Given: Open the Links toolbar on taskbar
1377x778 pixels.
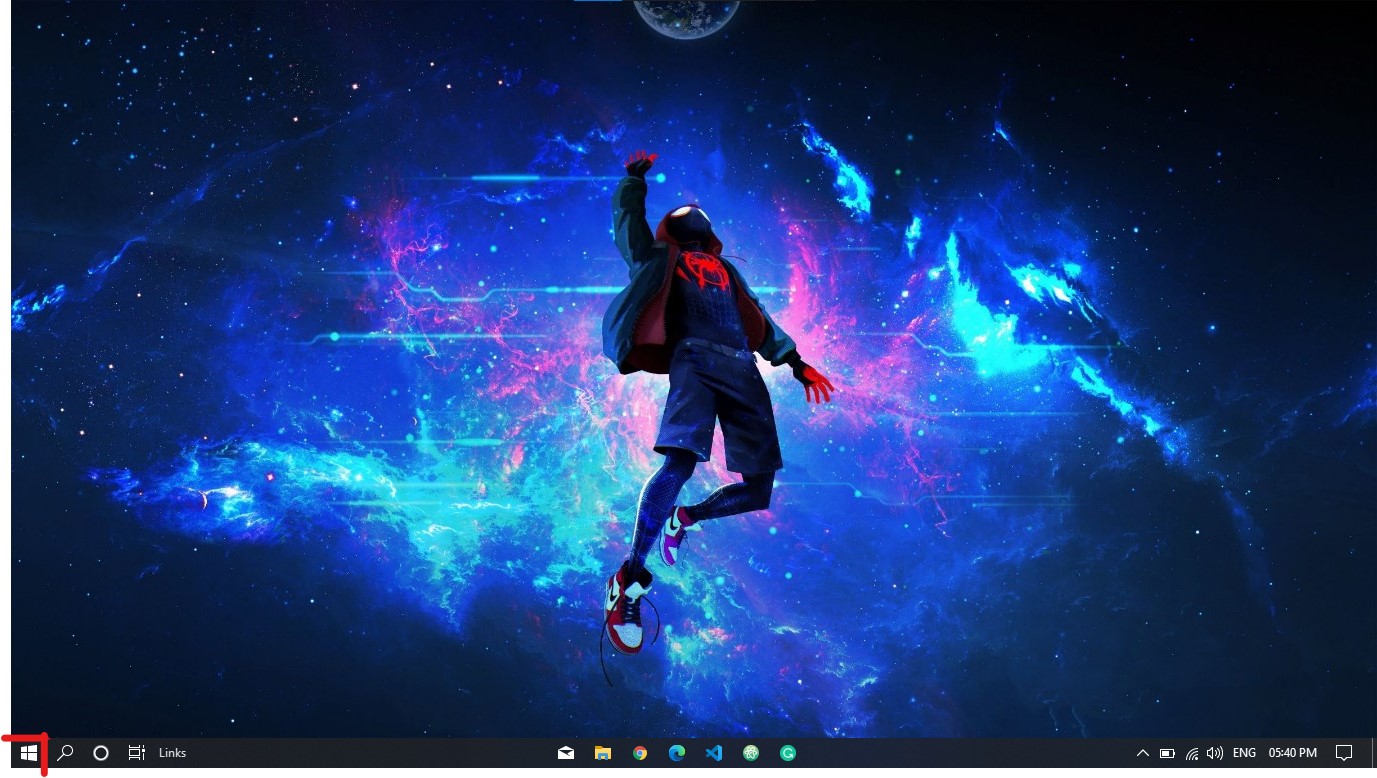Looking at the screenshot, I should (x=172, y=753).
